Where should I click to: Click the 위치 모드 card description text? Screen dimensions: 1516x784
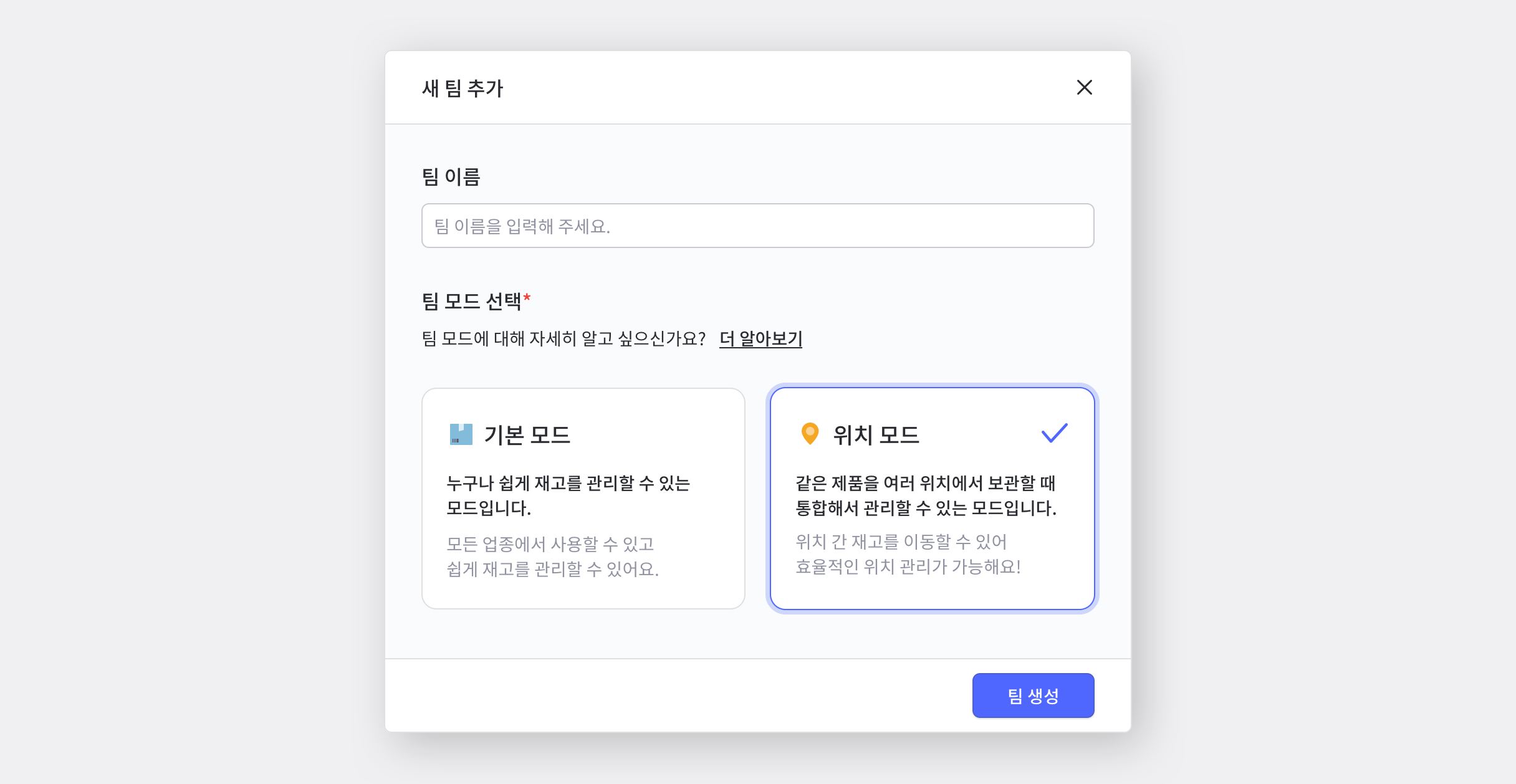pyautogui.click(x=926, y=495)
